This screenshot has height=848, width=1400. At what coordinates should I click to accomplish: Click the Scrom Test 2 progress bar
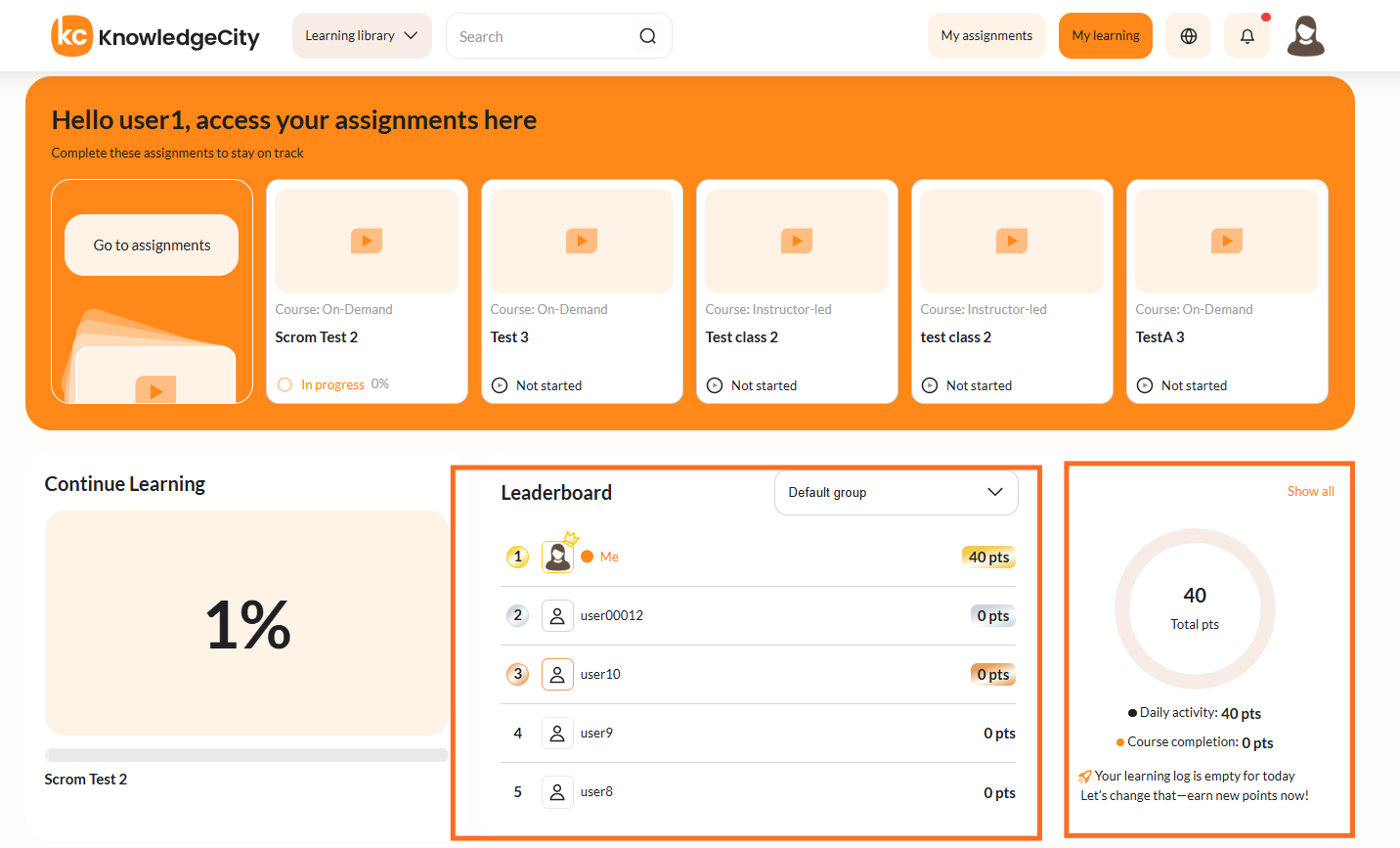click(x=246, y=755)
